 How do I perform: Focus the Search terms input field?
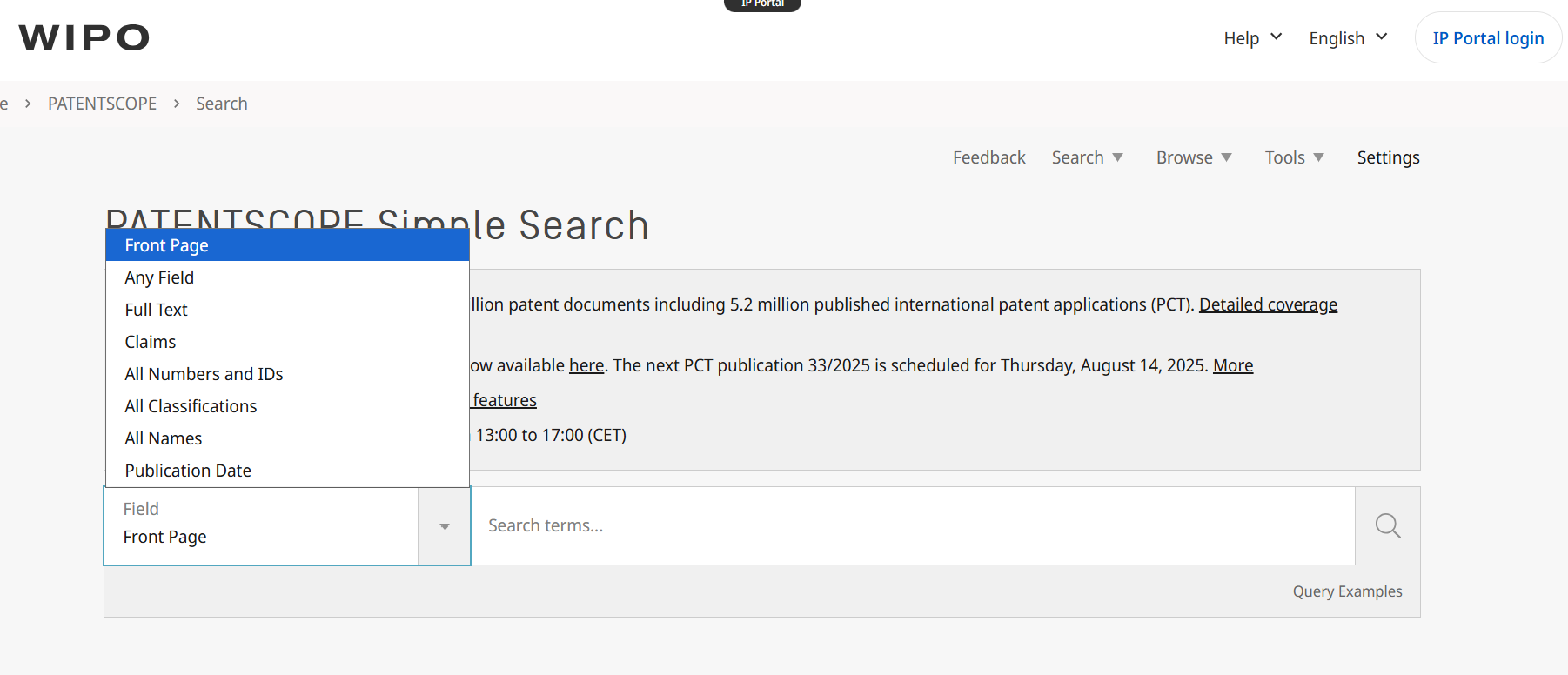[x=913, y=525]
